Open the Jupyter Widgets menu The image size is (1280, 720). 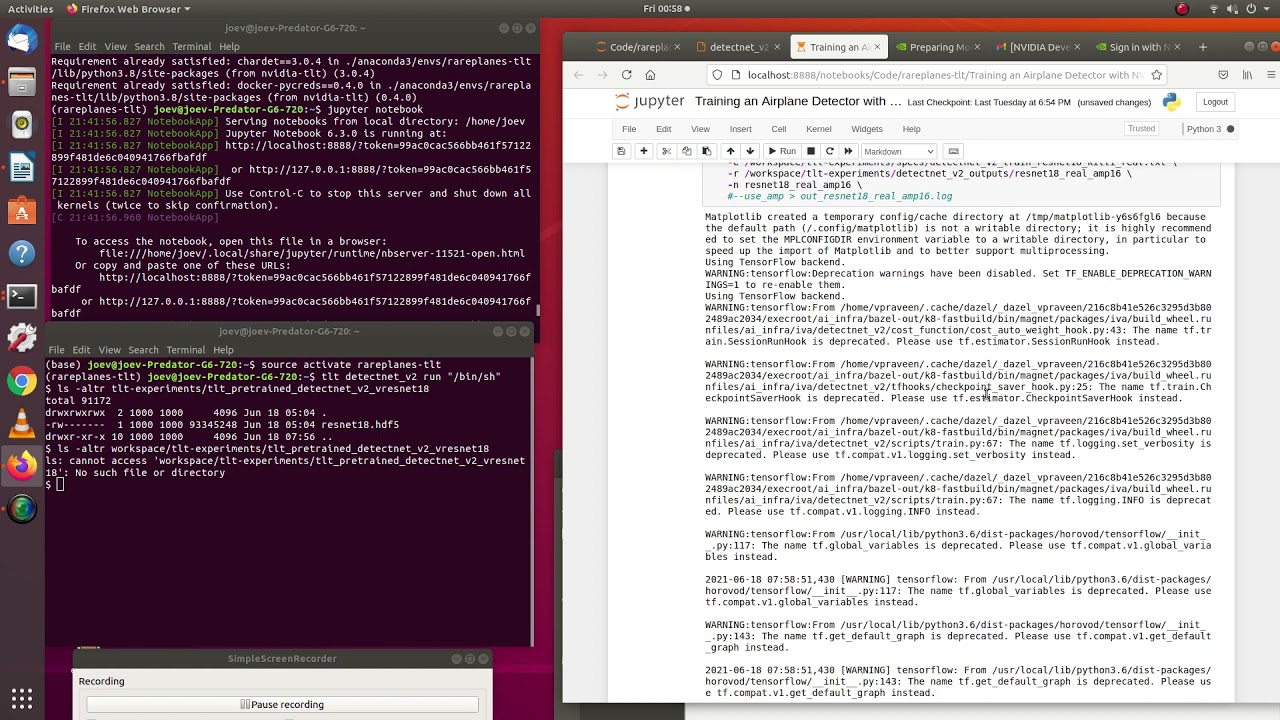[867, 129]
